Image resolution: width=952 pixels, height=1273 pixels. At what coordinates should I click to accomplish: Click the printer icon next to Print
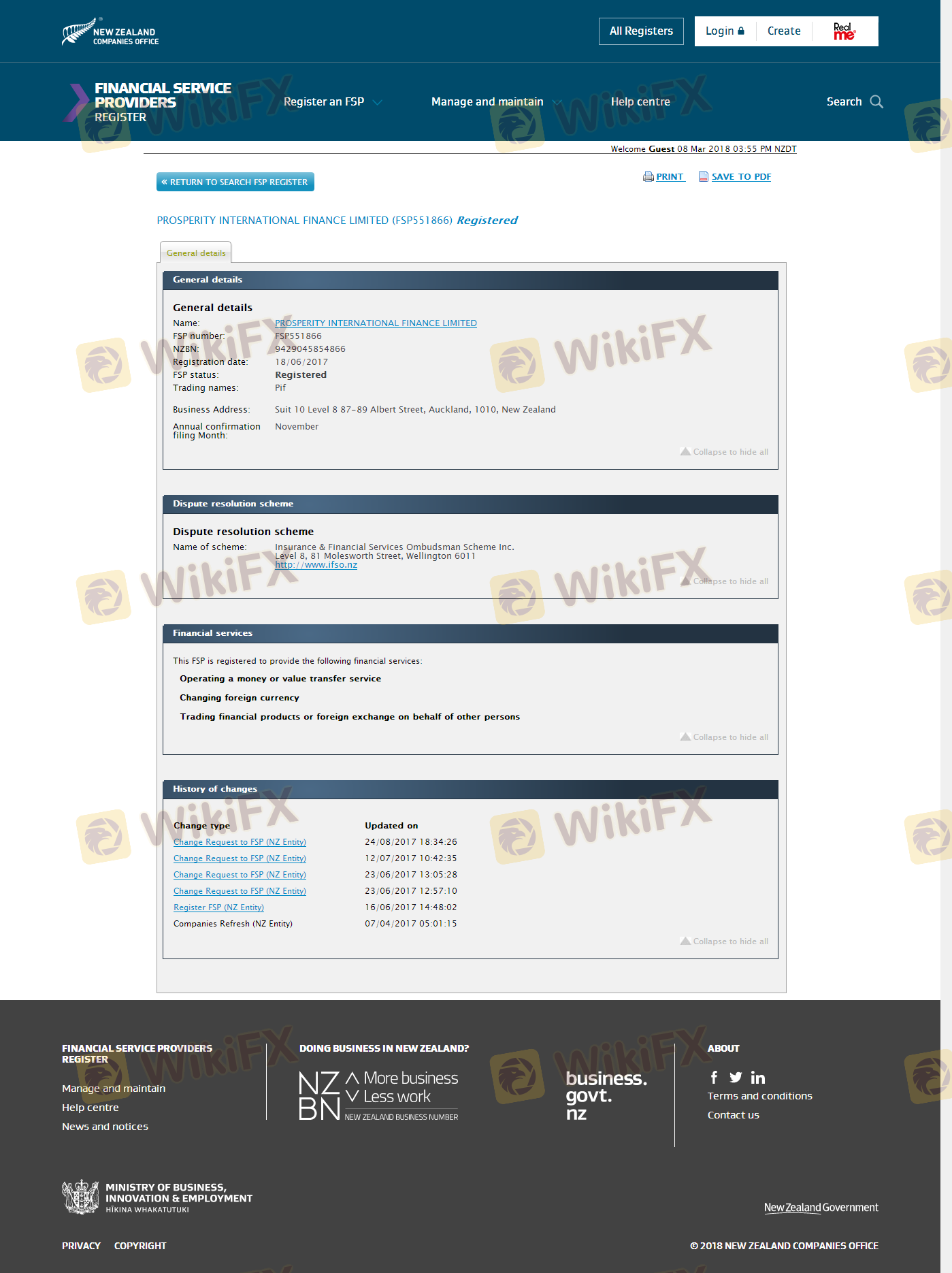click(648, 177)
